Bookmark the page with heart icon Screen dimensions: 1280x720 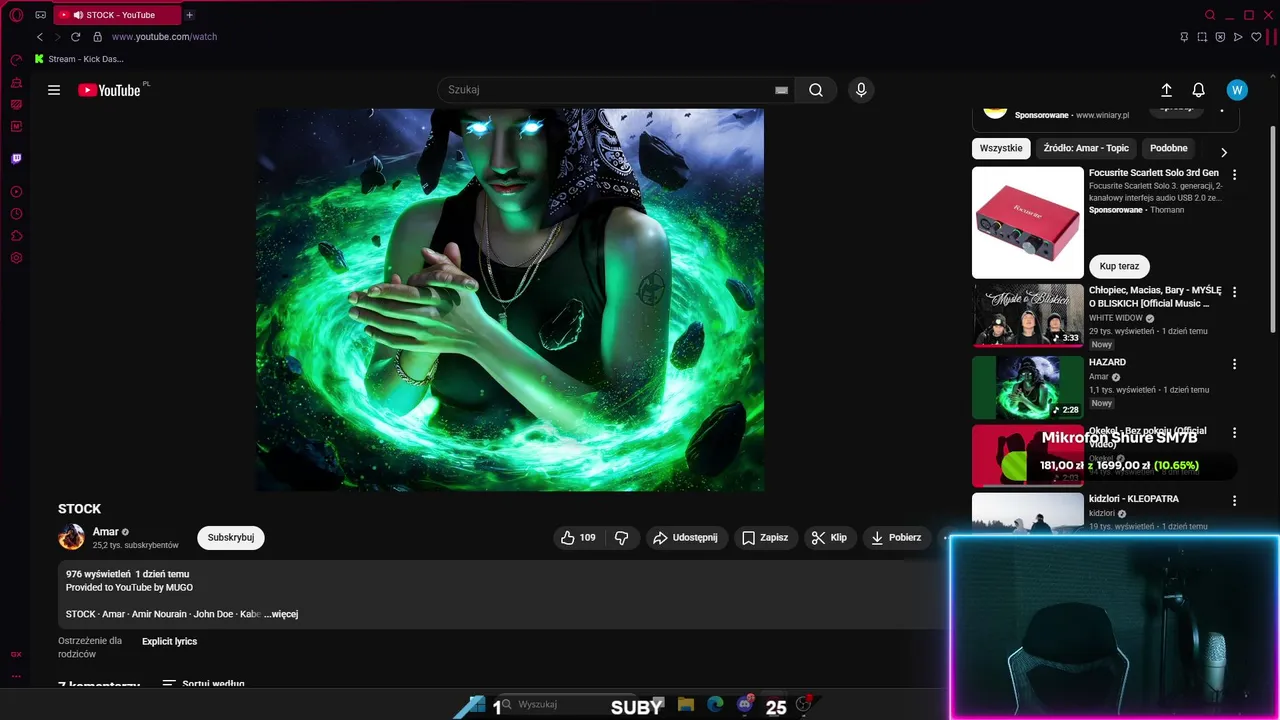pyautogui.click(x=1257, y=37)
